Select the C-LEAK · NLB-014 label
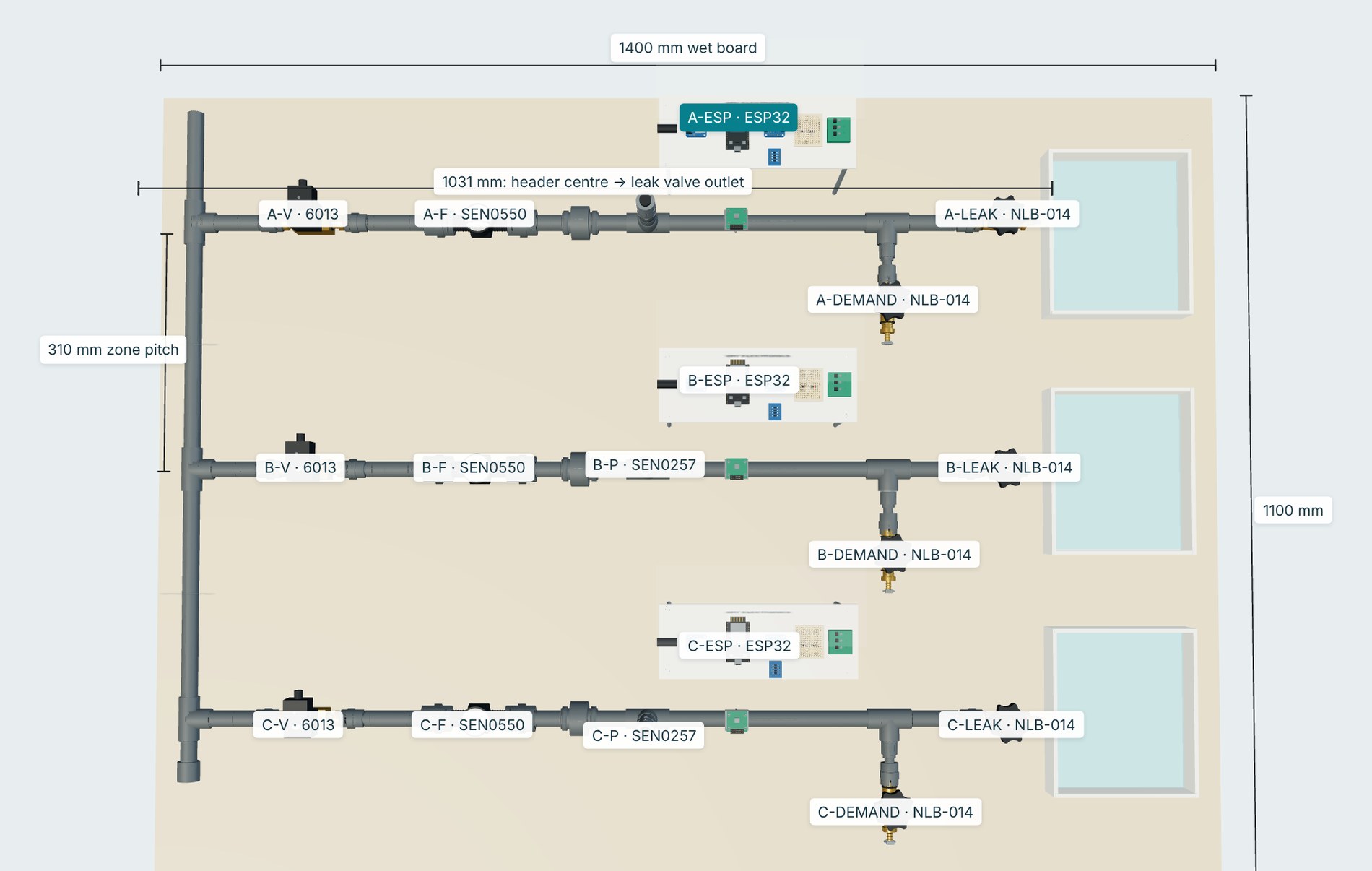 tap(1011, 724)
